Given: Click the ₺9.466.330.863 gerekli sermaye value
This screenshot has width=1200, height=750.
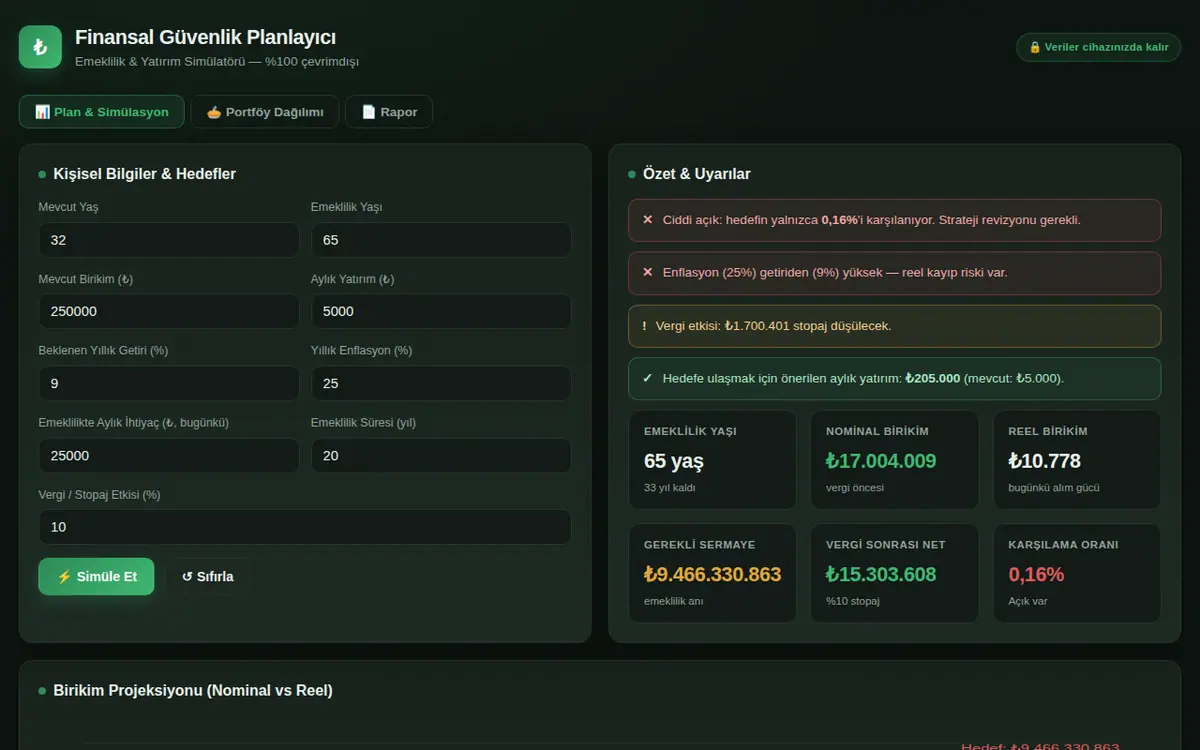Looking at the screenshot, I should [713, 575].
